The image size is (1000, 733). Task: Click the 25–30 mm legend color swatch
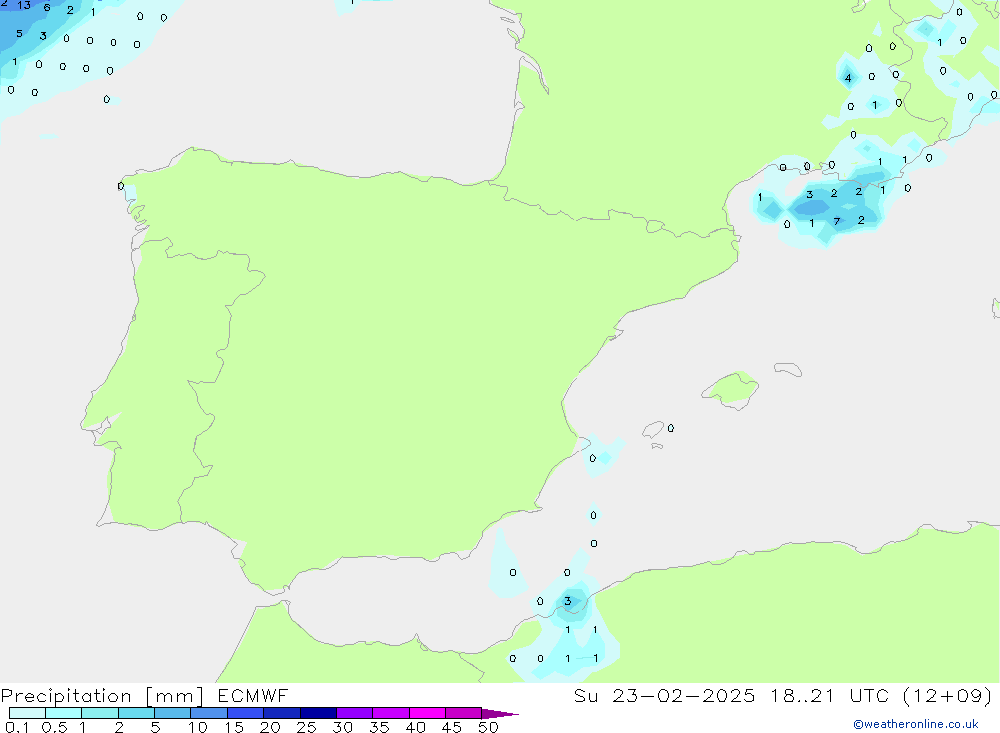pyautogui.click(x=318, y=713)
